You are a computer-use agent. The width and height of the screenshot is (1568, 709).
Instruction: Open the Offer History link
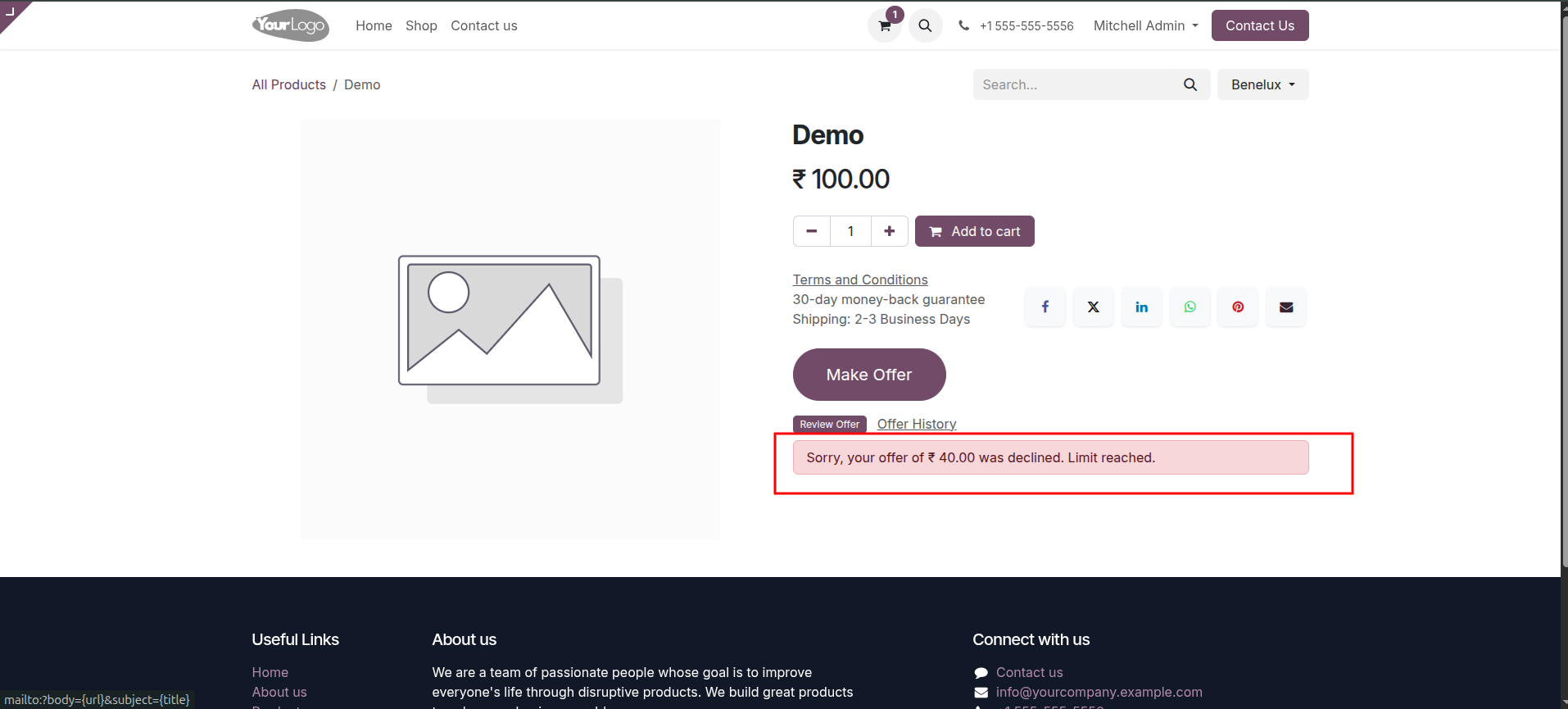(x=917, y=424)
